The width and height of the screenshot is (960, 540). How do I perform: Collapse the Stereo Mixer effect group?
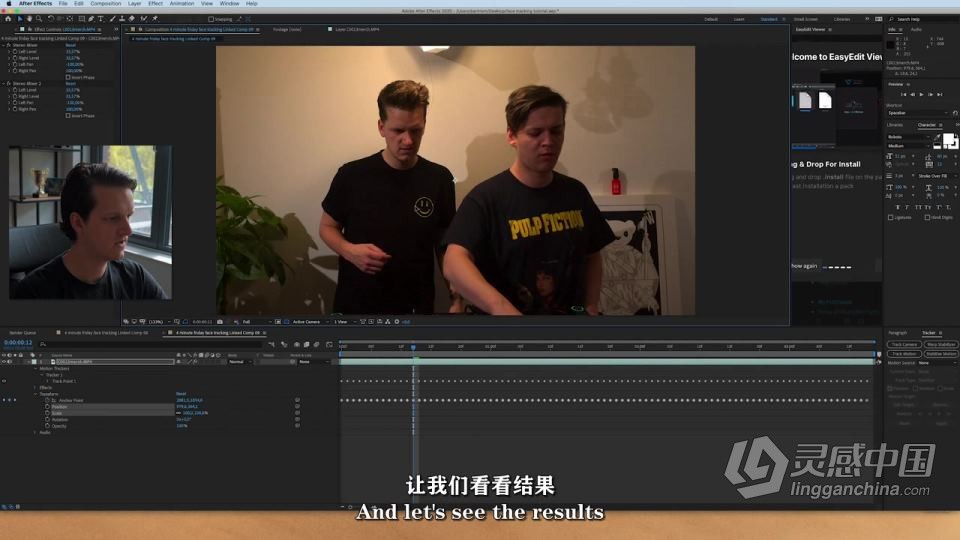coord(4,45)
